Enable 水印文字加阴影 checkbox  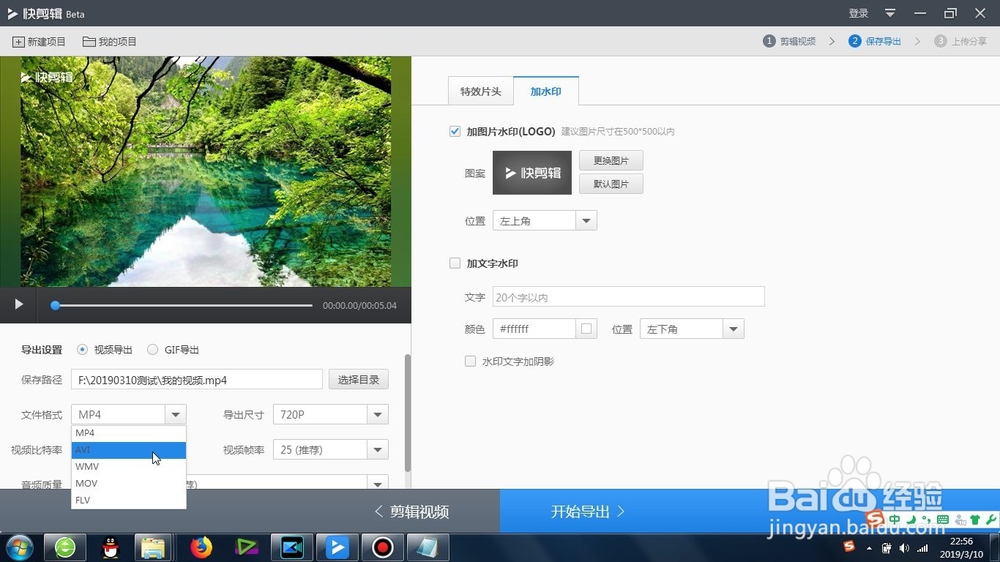tap(470, 361)
